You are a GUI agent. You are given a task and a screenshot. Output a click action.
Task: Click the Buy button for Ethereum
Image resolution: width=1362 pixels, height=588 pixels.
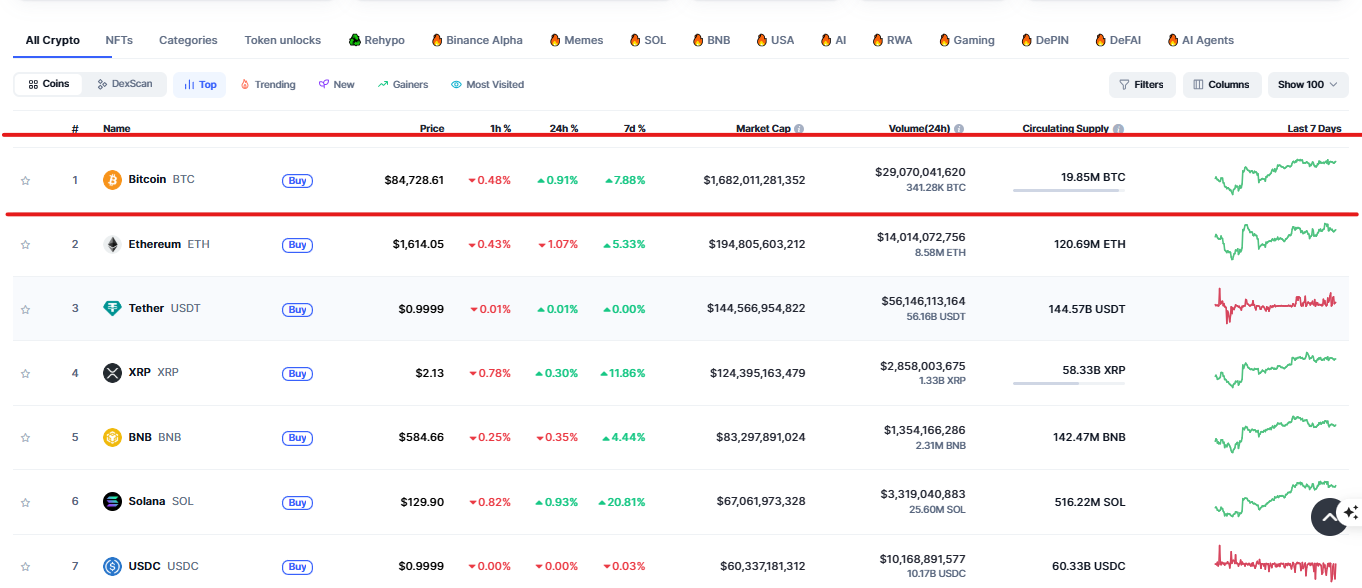coord(297,245)
